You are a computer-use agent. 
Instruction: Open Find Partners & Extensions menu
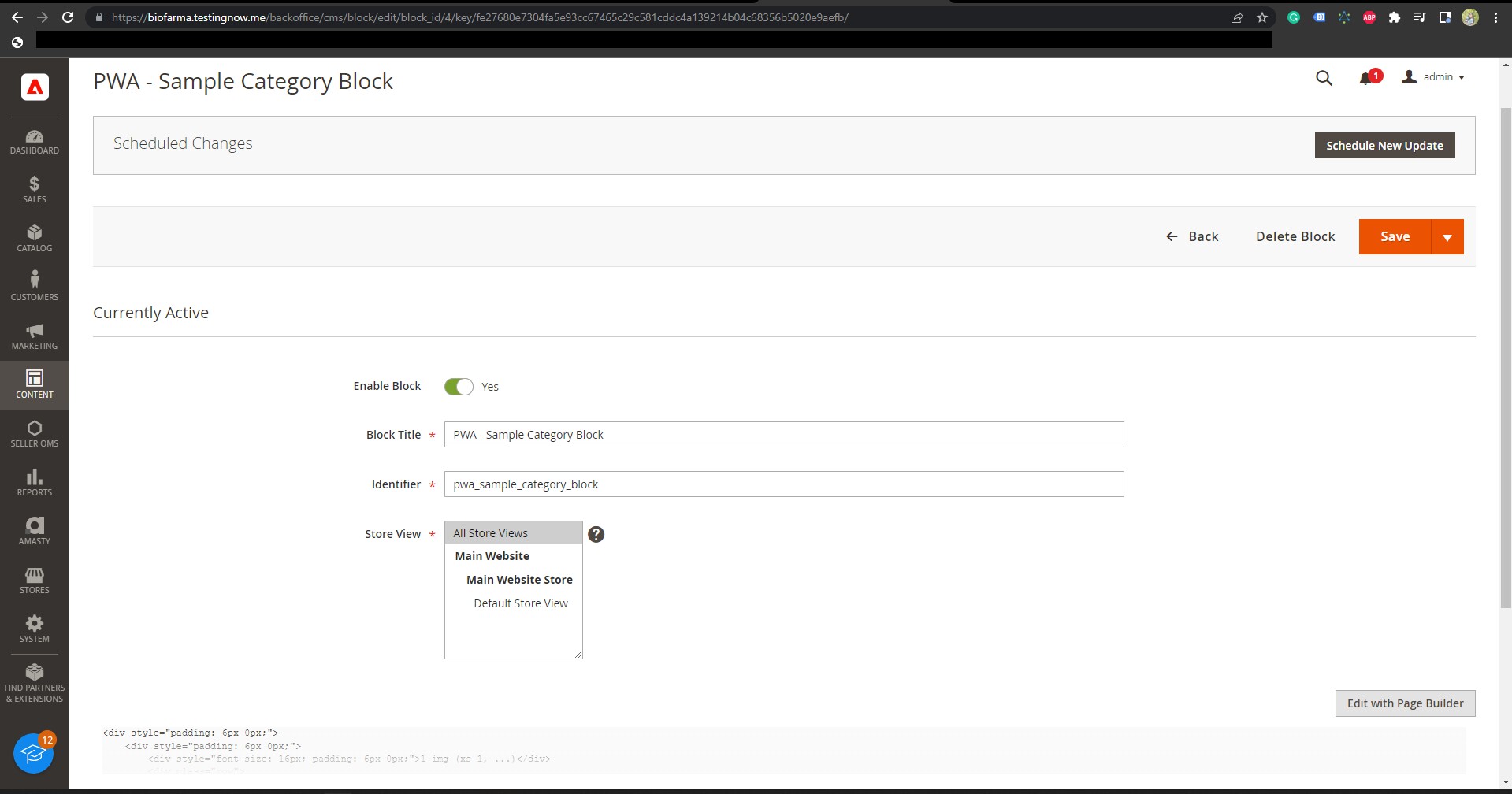pyautogui.click(x=35, y=683)
